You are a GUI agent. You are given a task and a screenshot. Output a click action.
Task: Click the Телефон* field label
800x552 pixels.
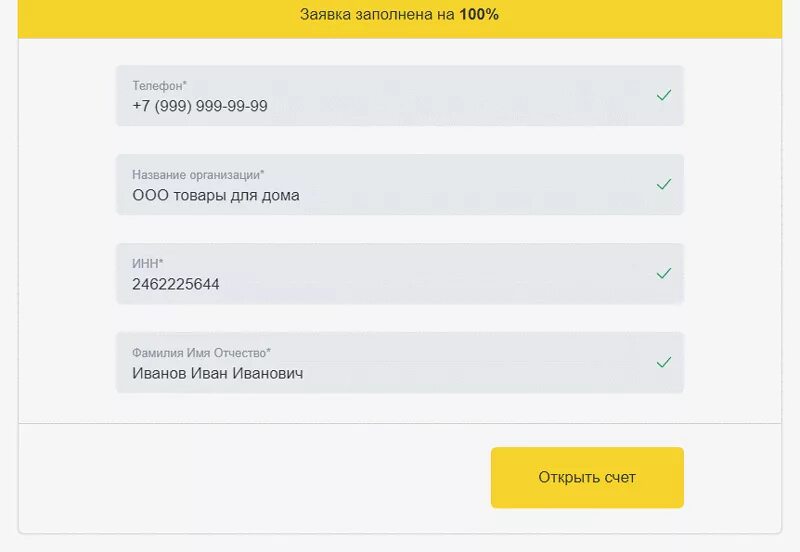coord(159,86)
